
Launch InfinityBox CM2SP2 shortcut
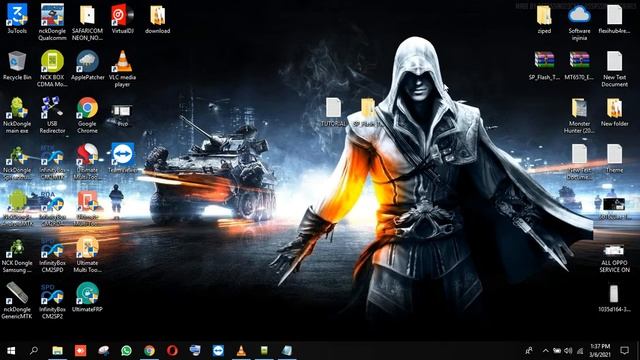[52, 301]
